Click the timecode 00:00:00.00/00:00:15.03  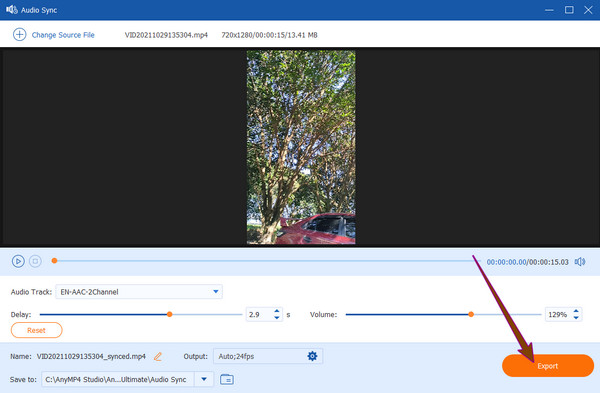tap(527, 262)
